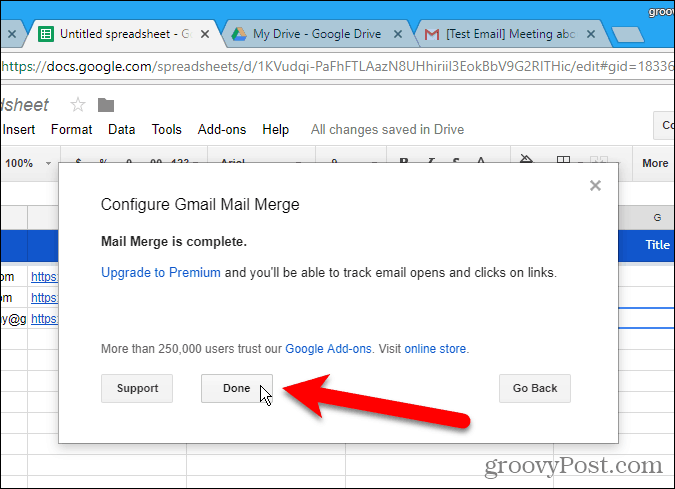Open a new browser tab

[x=628, y=35]
